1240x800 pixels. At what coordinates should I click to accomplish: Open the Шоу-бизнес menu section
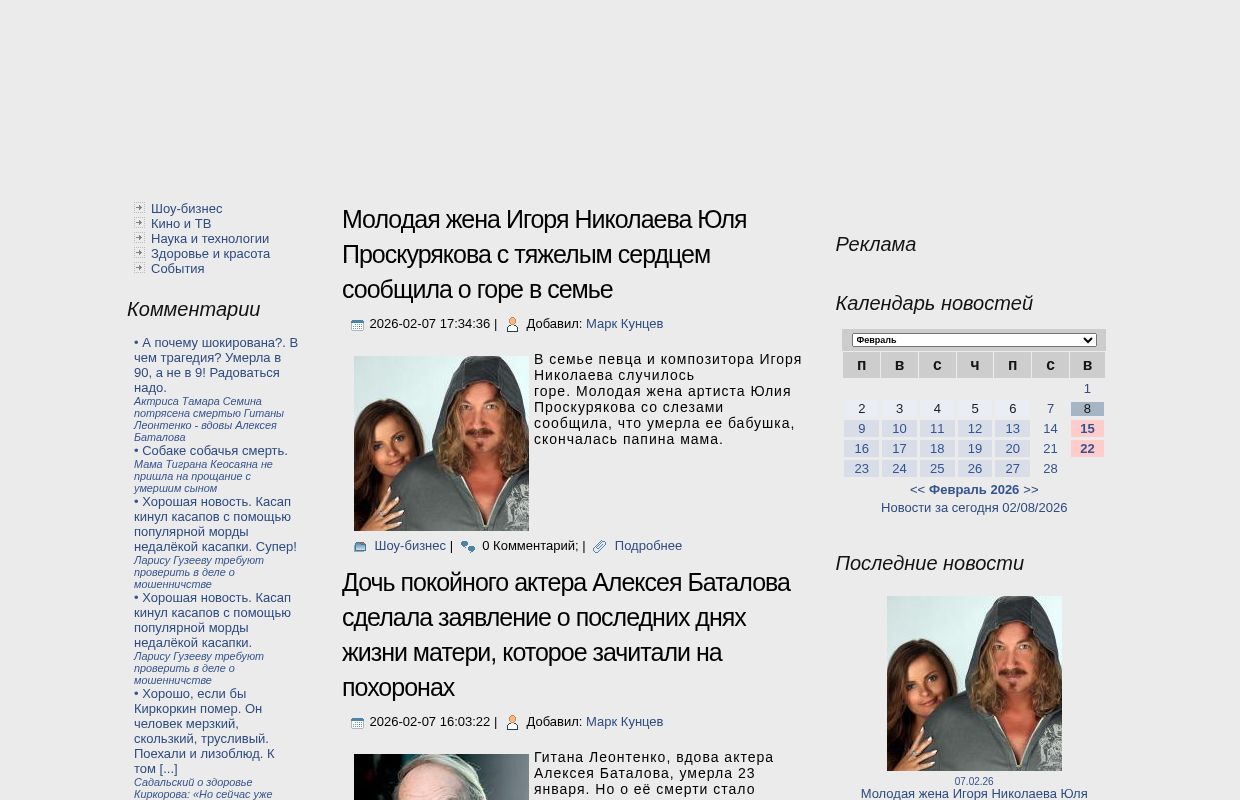(186, 209)
